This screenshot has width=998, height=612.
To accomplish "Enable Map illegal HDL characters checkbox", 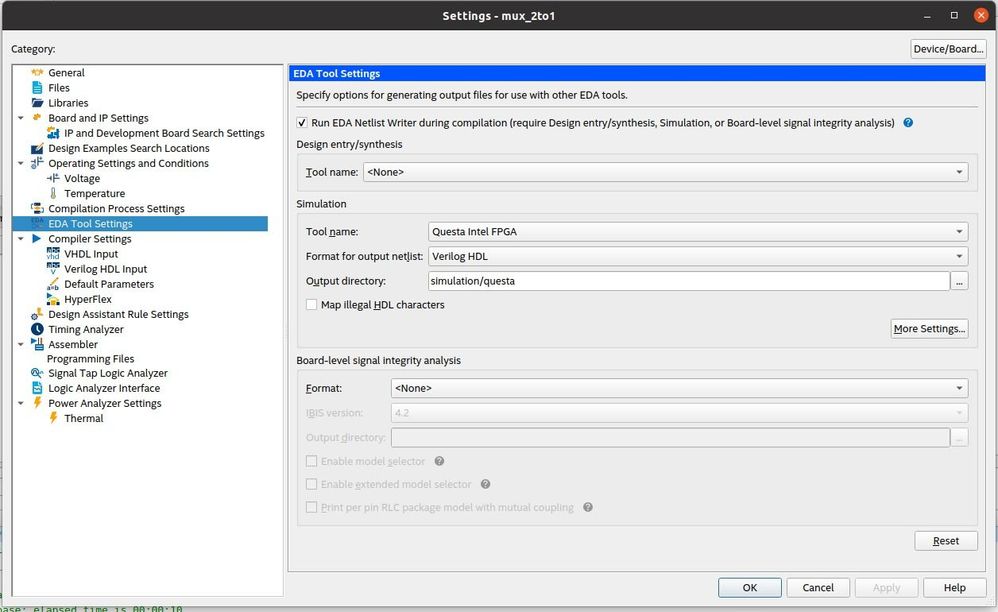I will click(312, 305).
